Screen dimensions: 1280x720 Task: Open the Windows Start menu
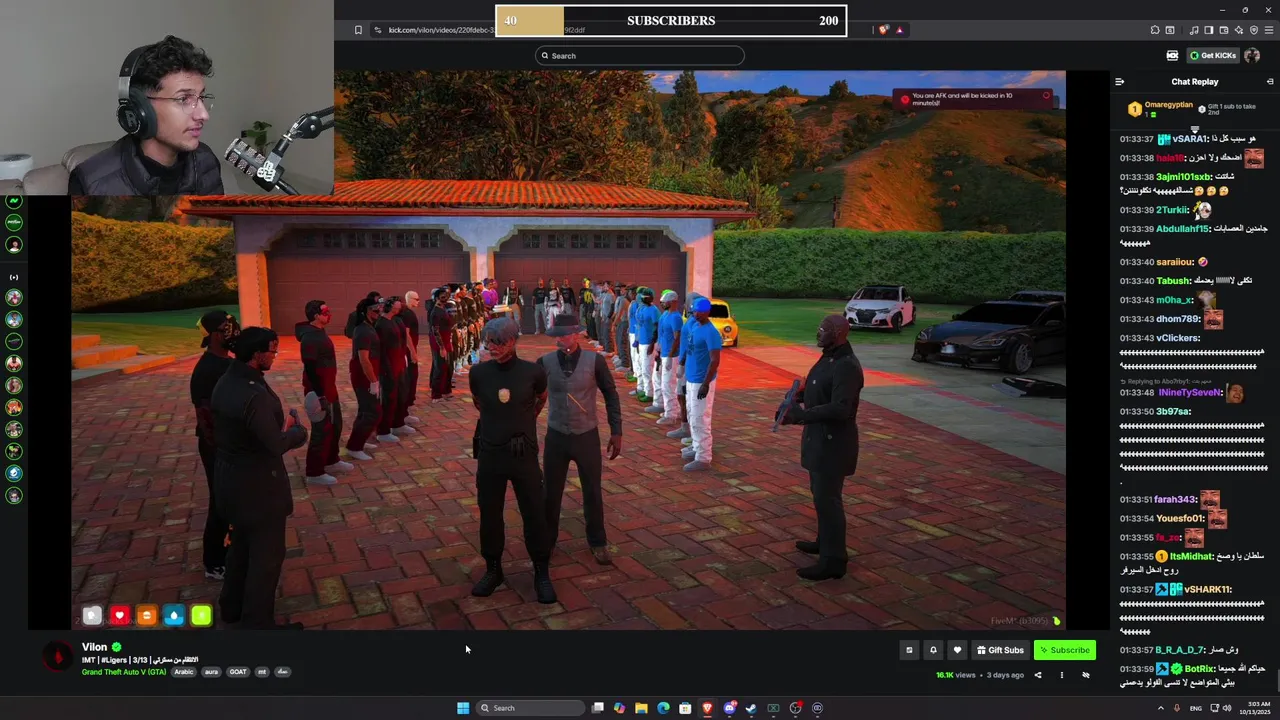pos(463,708)
